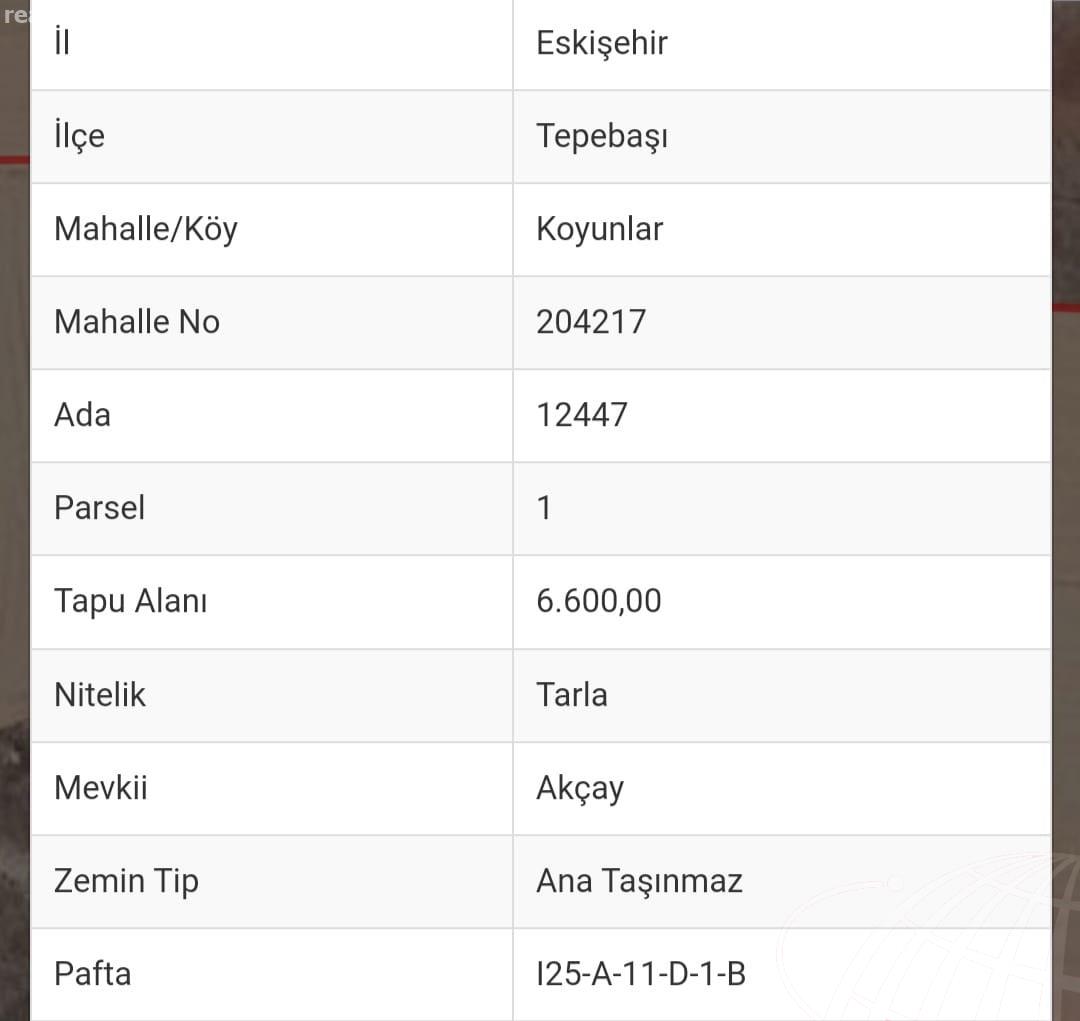Select the Ada number 12447

[581, 415]
